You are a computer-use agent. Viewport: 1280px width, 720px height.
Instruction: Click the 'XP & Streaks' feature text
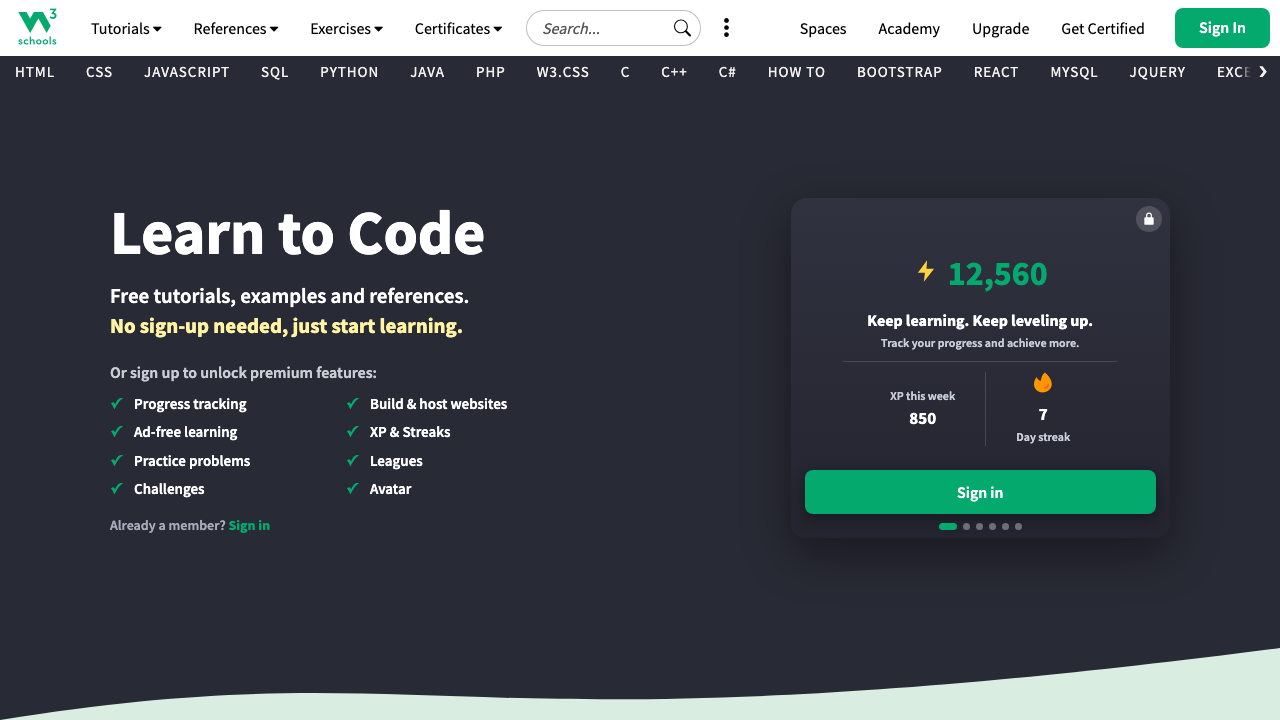[x=410, y=432]
